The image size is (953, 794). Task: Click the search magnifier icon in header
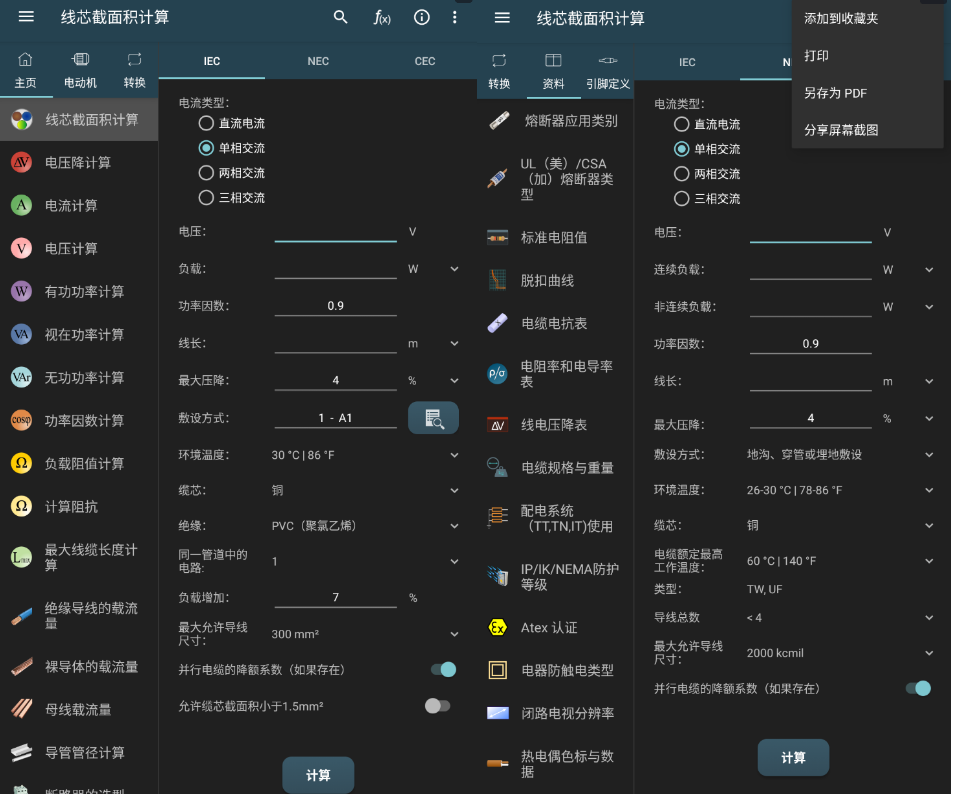pos(341,17)
